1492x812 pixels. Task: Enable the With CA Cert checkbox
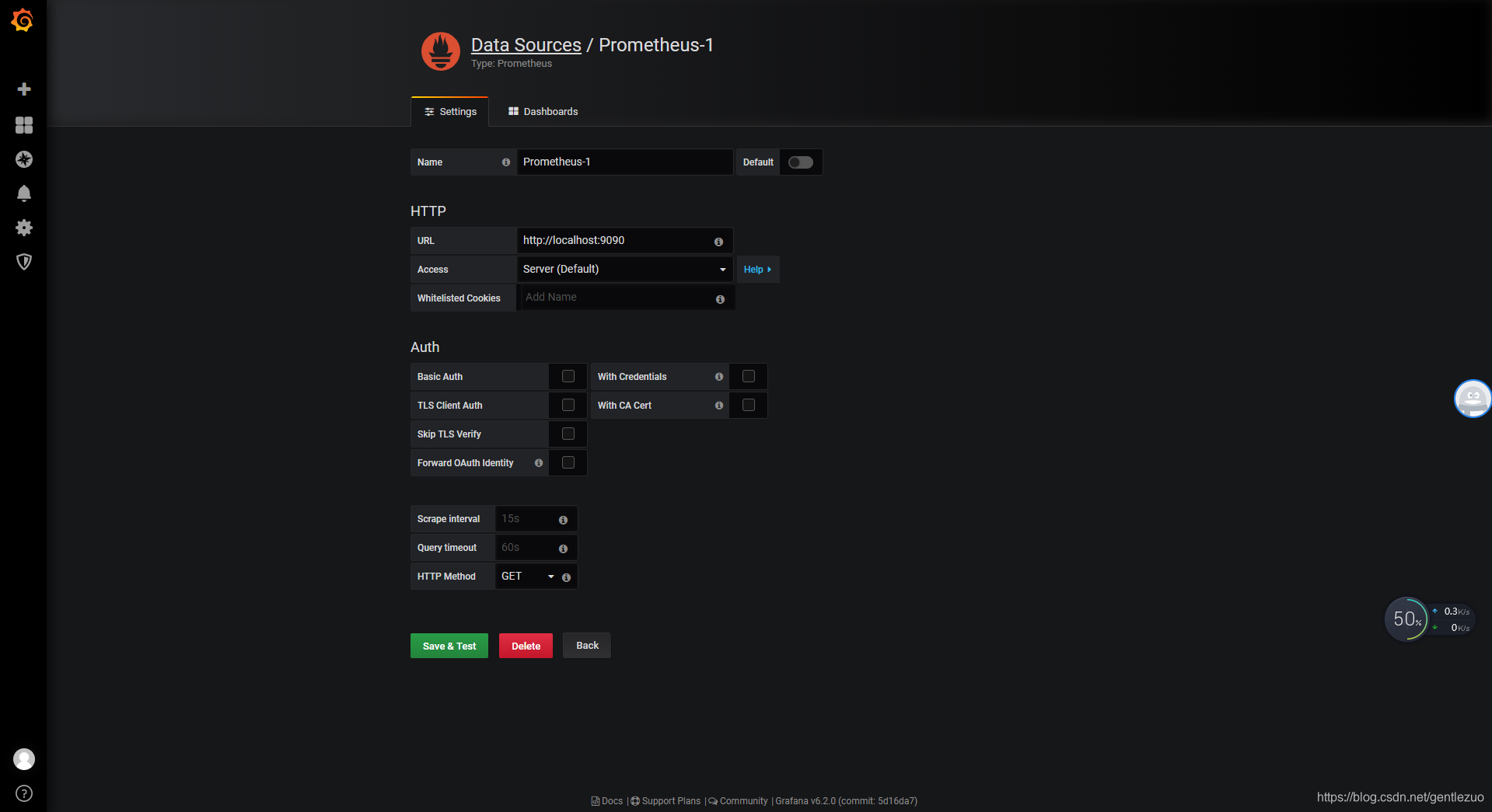(749, 405)
